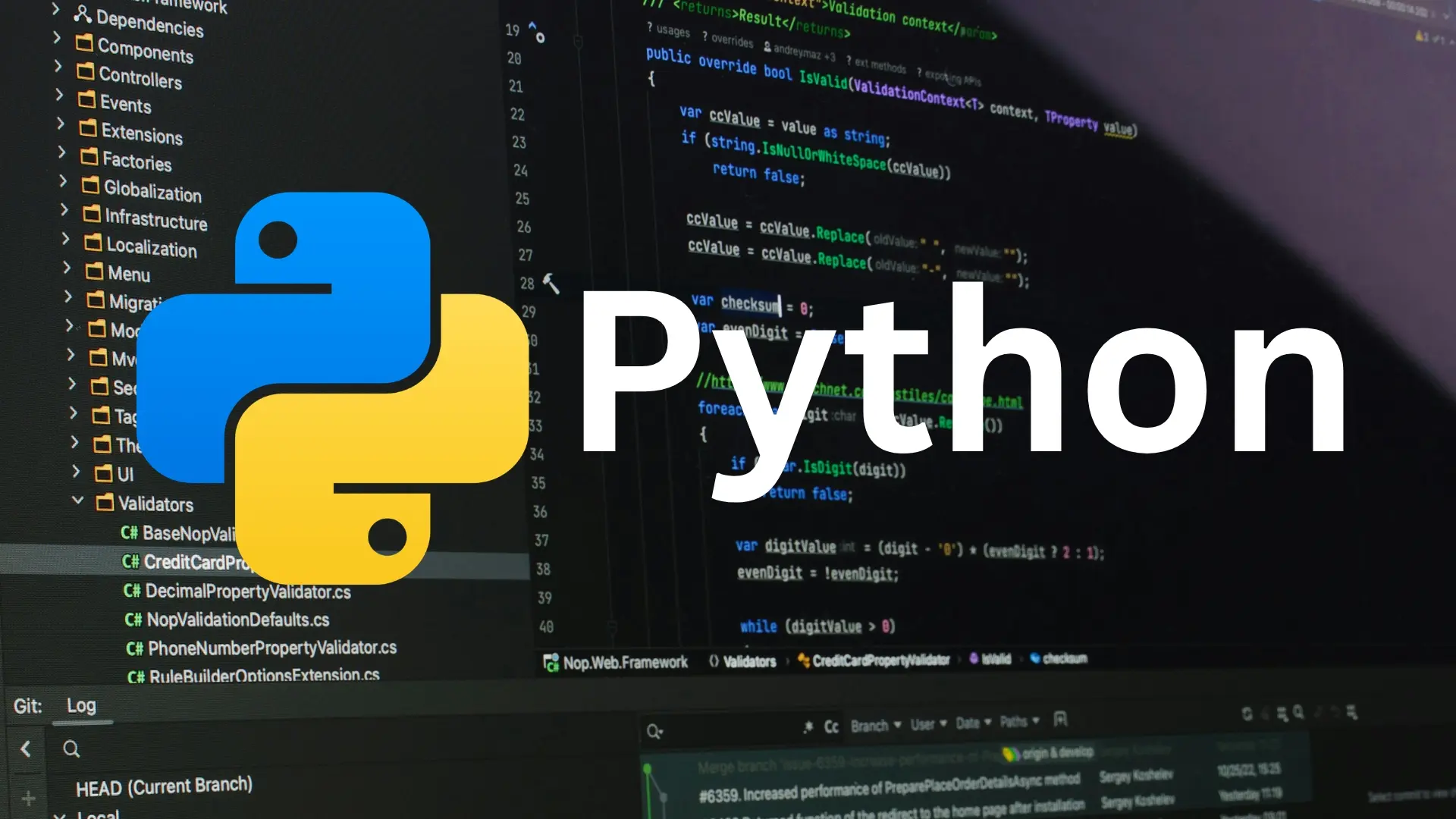
Task: Open the Date filter dropdown
Action: (x=973, y=723)
